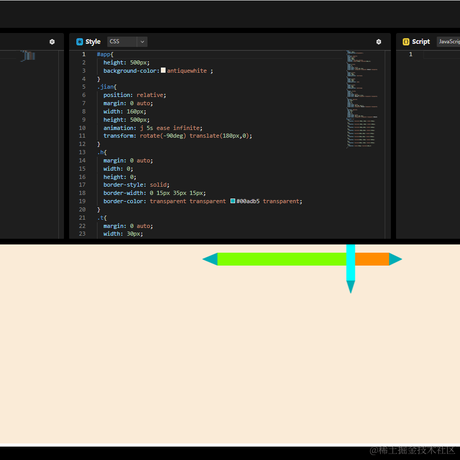Screen dimensions: 460x460
Task: Click the yellow Script panel icon
Action: (x=406, y=42)
